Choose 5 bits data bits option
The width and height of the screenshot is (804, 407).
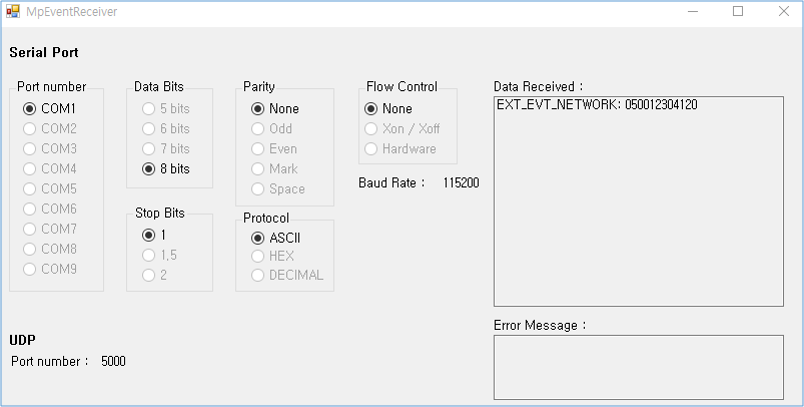tap(149, 108)
